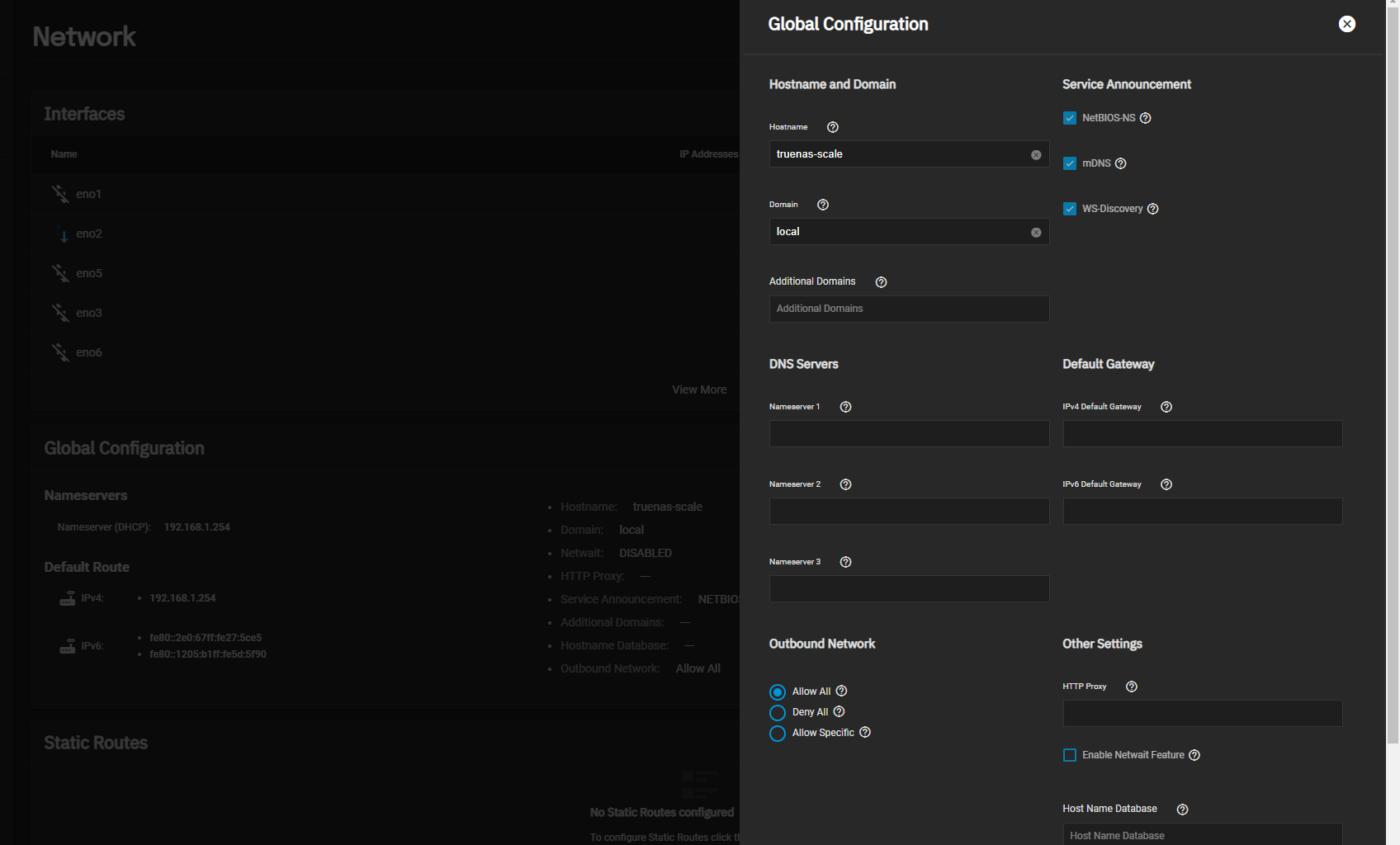Screen dimensions: 1400x845
Task: Focus the Additional Domains input
Action: click(x=909, y=309)
